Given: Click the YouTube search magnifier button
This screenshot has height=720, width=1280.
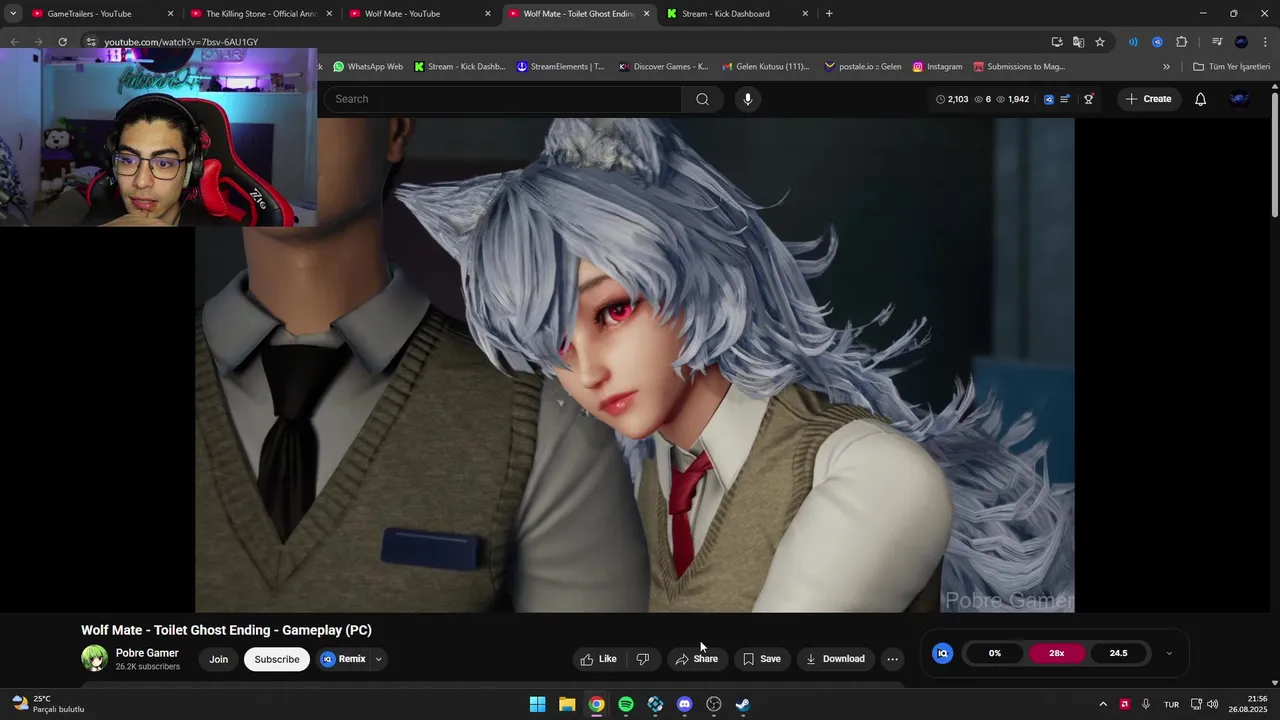Looking at the screenshot, I should pos(702,99).
